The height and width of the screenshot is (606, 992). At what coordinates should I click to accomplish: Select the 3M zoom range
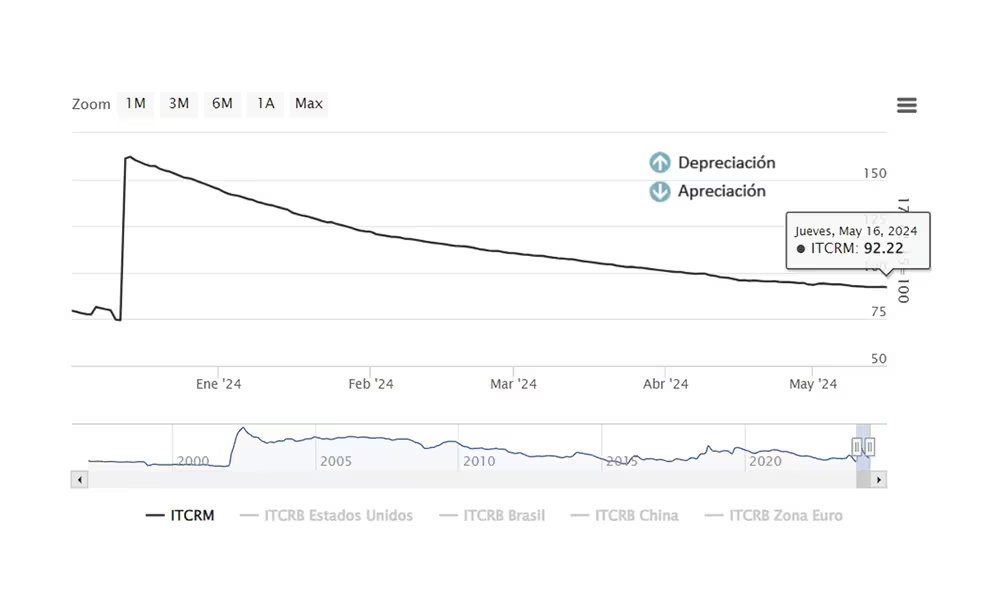(x=179, y=104)
